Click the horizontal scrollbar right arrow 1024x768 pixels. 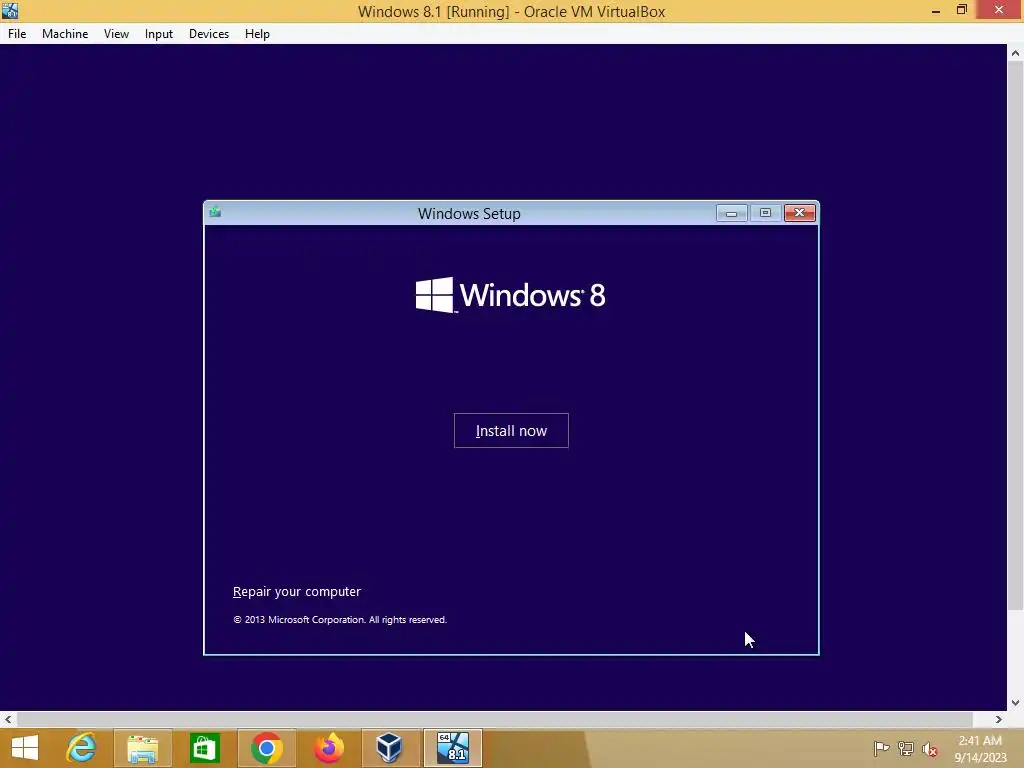(999, 719)
